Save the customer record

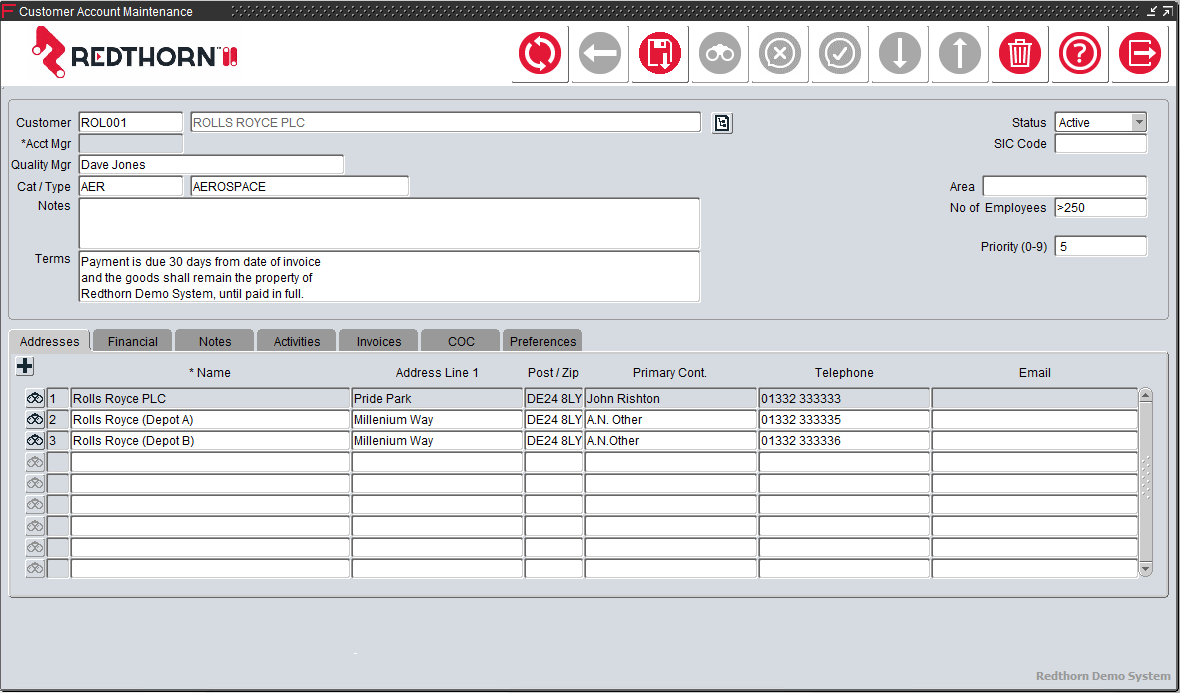[659, 53]
